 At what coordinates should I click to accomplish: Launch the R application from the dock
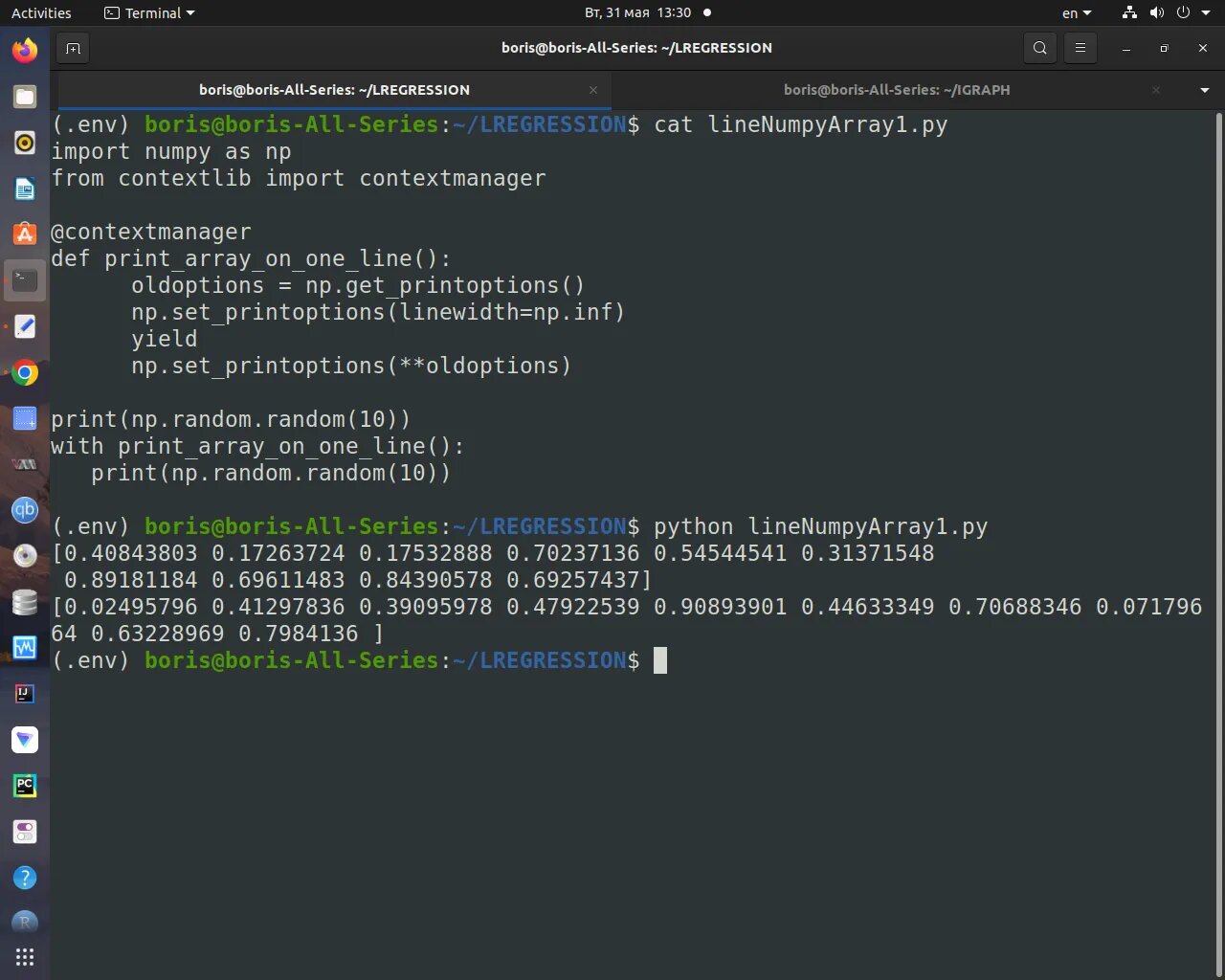25,922
